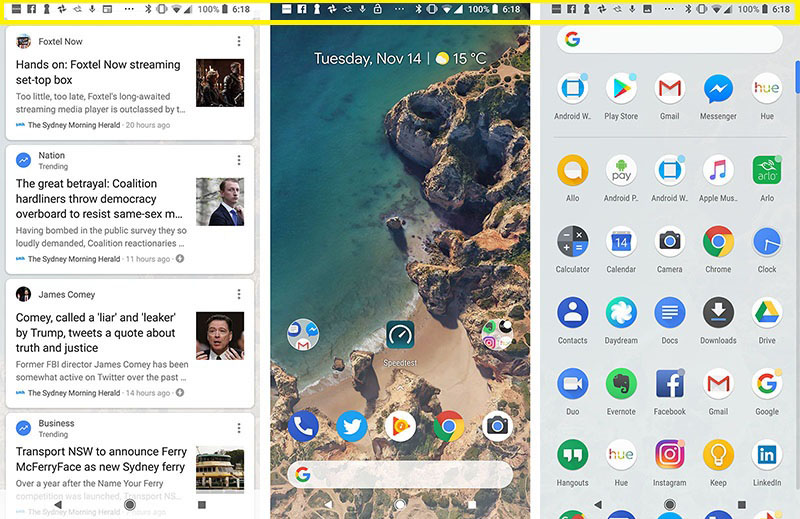Open the Clock app
Viewport: 800px width, 519px height.
coord(766,241)
